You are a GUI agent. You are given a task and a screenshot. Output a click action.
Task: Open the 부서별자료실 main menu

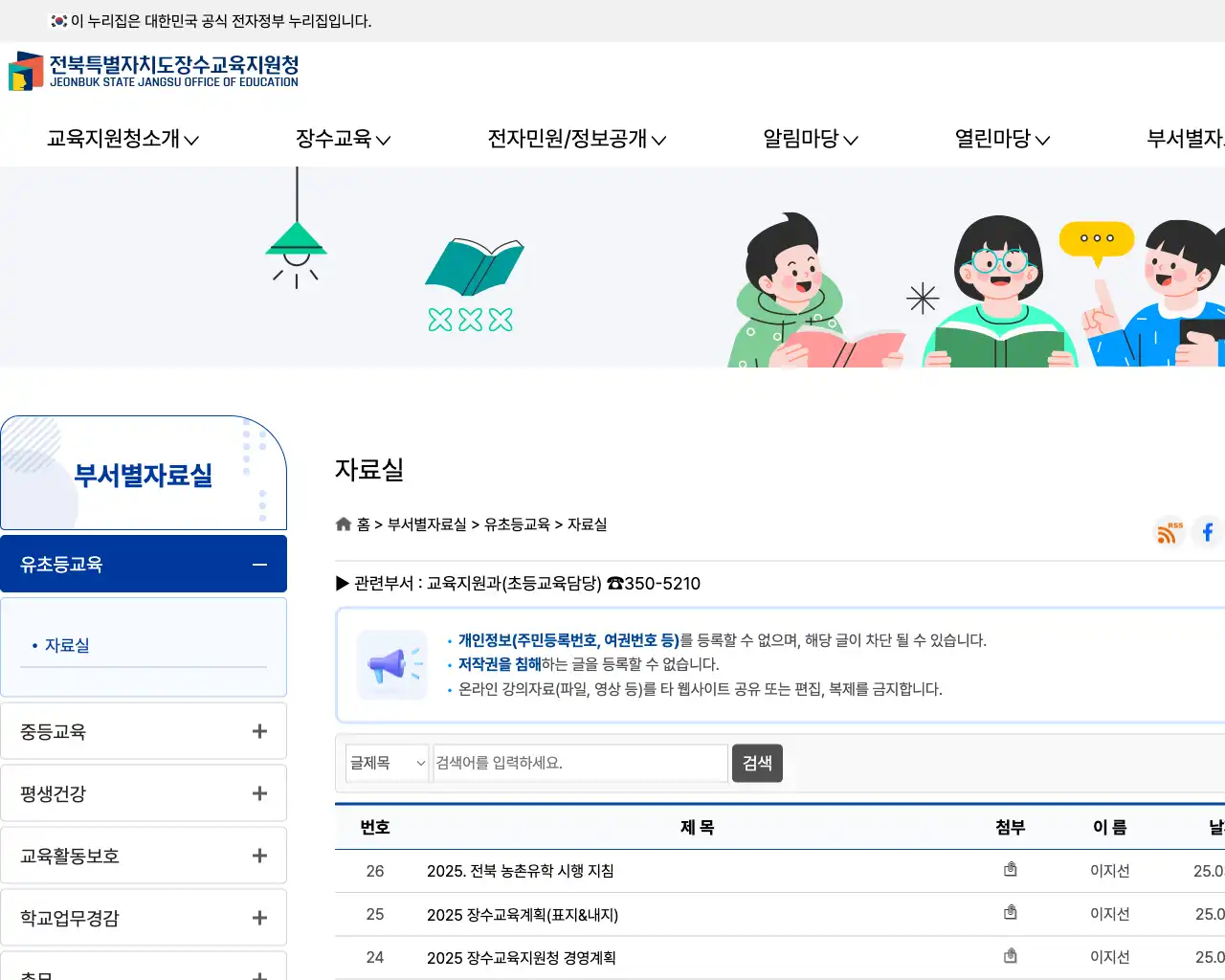point(1186,139)
